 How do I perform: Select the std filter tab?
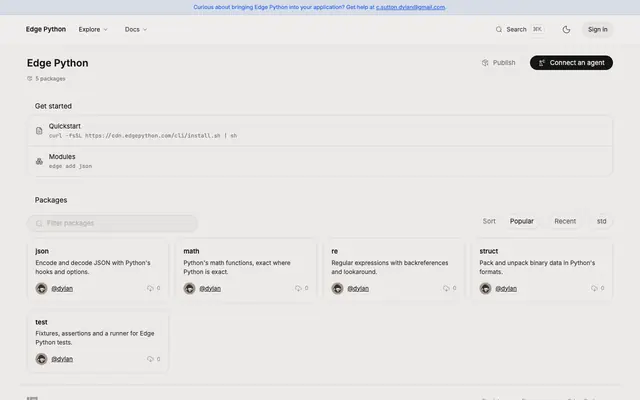click(602, 221)
